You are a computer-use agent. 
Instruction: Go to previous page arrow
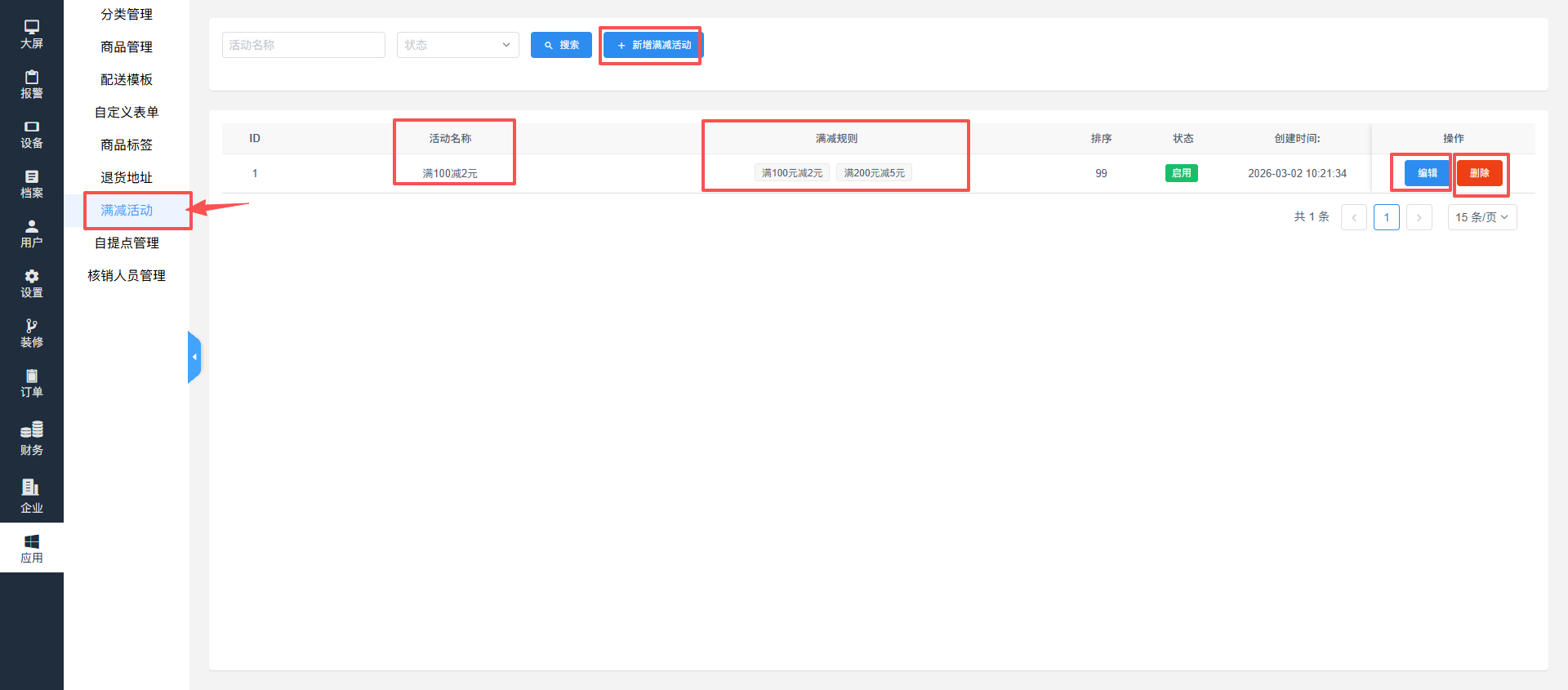click(x=1354, y=217)
